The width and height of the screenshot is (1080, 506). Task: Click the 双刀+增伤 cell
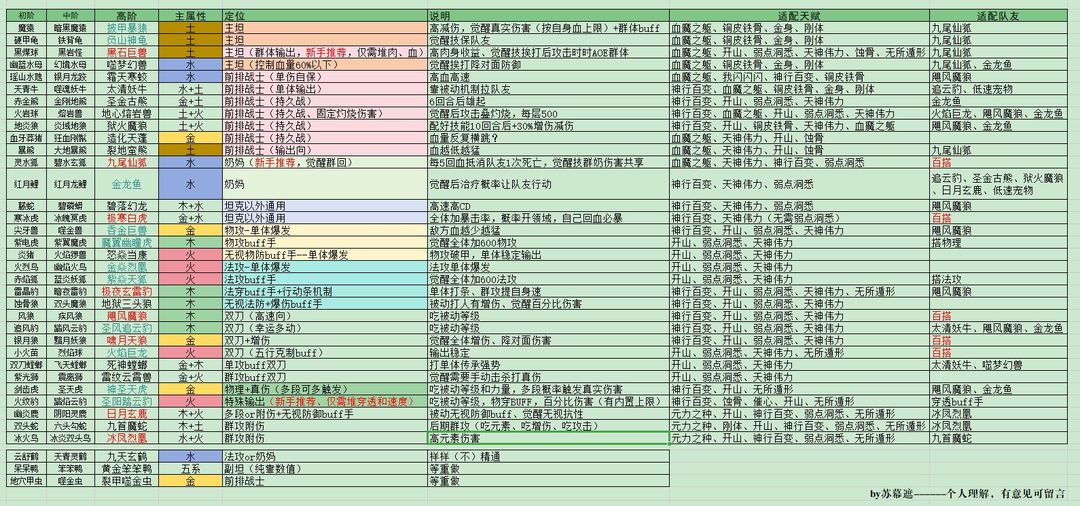(x=324, y=340)
